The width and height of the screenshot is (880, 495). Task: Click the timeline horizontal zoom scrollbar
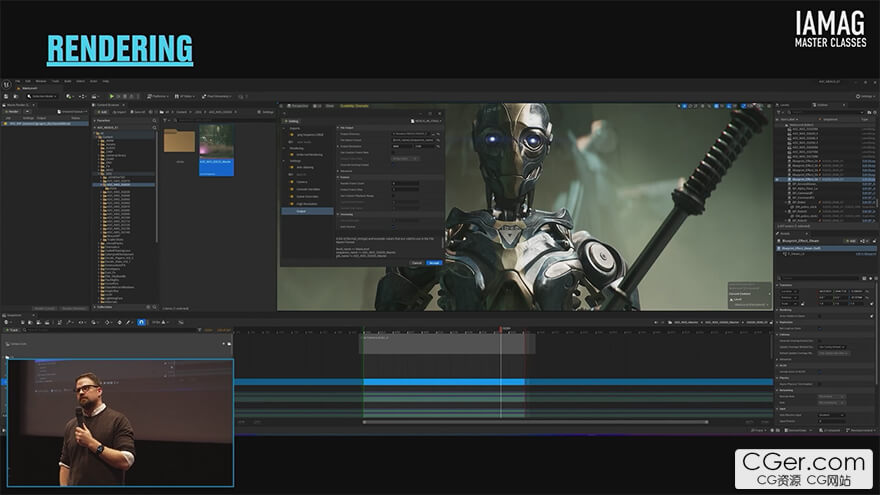pos(535,421)
